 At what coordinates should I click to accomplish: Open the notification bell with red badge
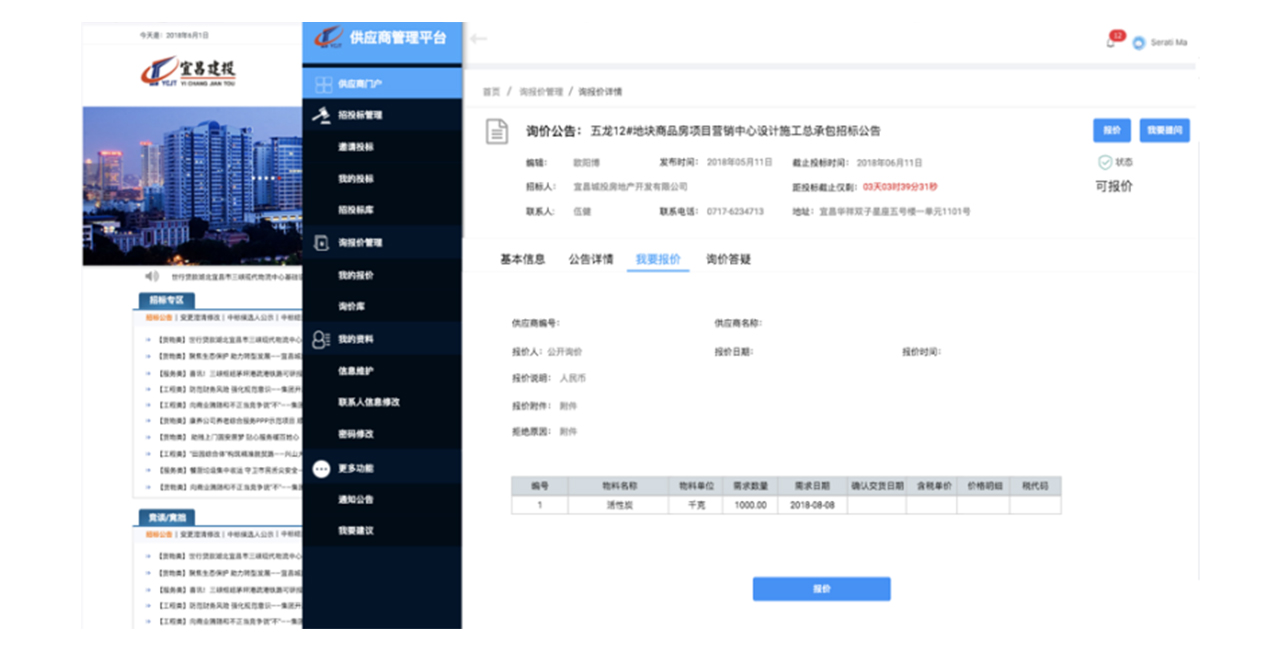tap(1113, 40)
